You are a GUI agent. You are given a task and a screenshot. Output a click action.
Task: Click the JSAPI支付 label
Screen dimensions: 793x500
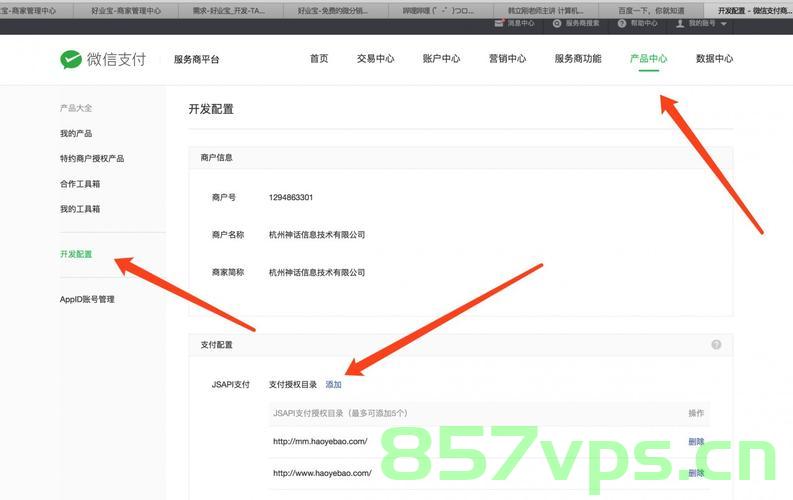pos(231,384)
